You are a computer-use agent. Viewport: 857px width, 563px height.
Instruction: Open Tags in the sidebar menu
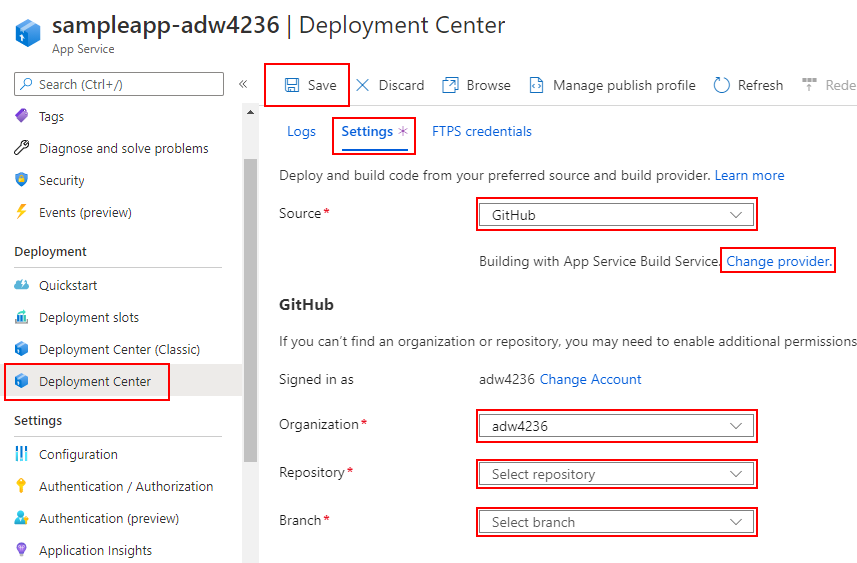(51, 116)
